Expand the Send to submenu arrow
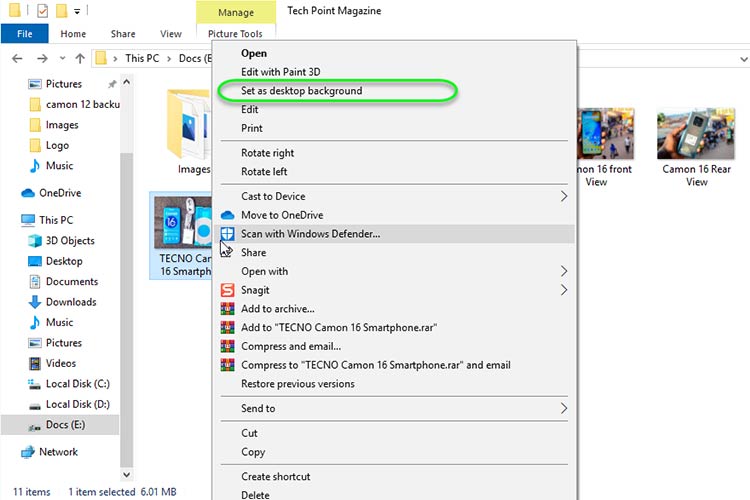 [x=564, y=408]
